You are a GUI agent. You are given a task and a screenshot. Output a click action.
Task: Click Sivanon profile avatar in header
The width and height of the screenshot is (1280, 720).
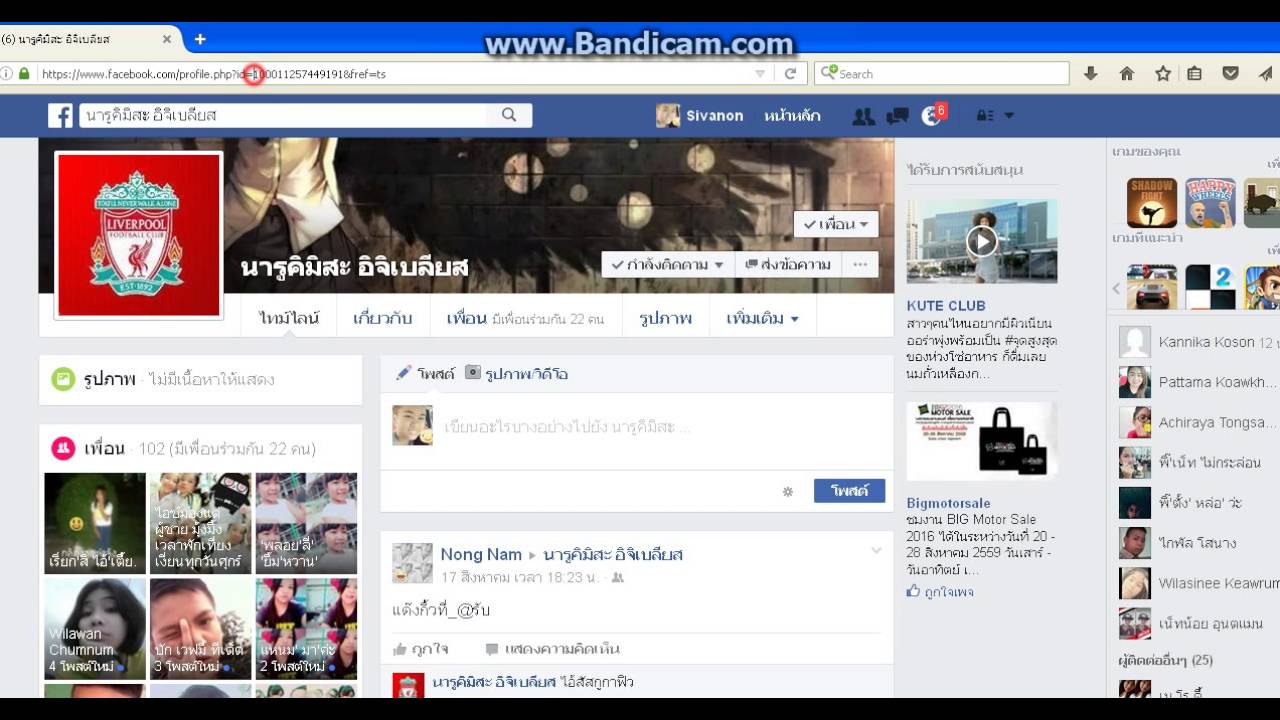[668, 116]
